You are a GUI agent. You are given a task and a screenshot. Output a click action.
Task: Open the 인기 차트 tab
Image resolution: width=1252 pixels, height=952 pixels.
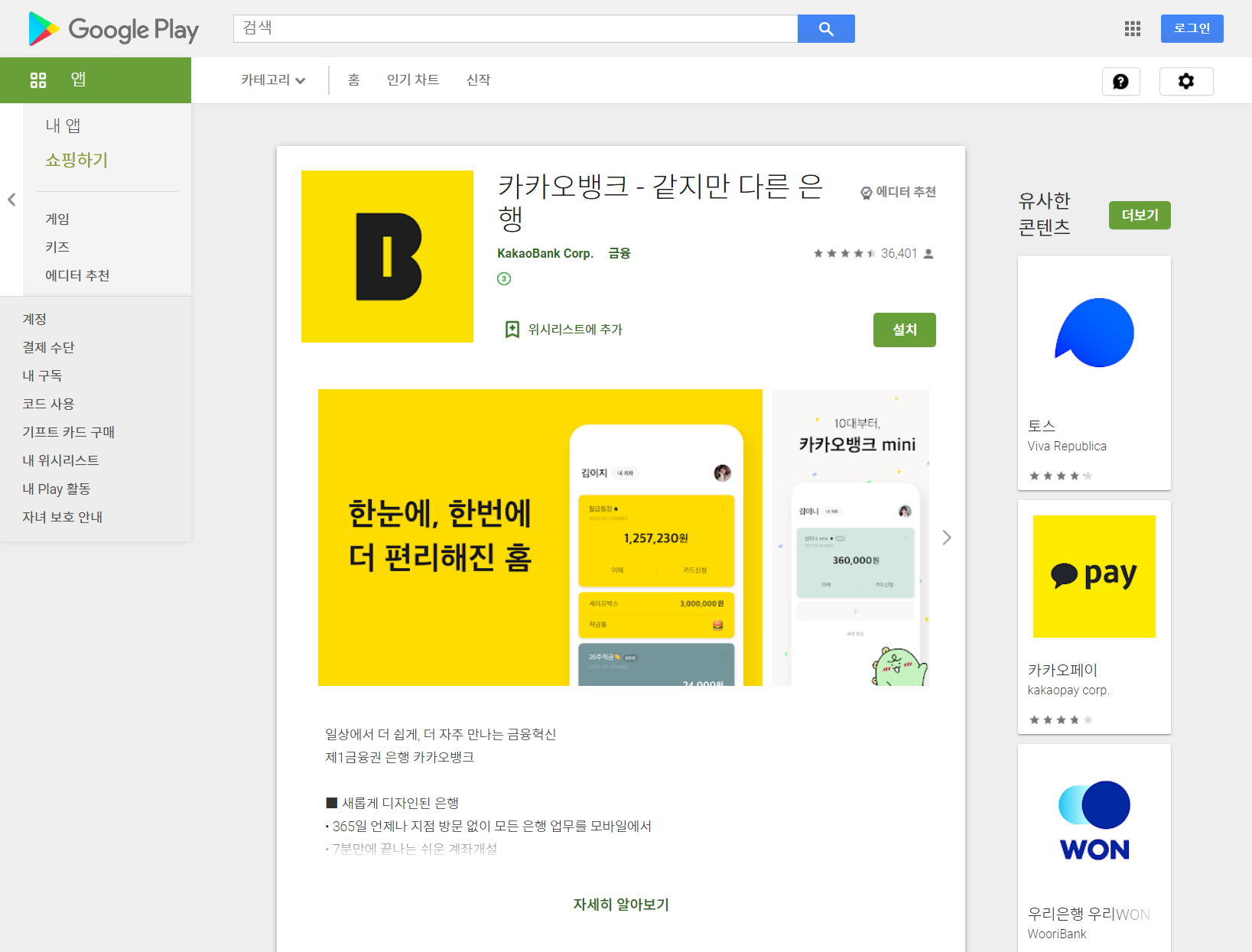click(413, 80)
